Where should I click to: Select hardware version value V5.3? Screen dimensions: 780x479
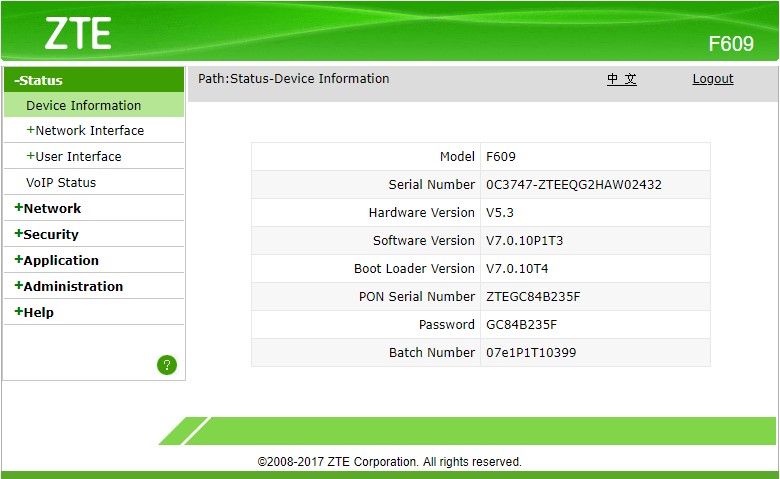(499, 212)
